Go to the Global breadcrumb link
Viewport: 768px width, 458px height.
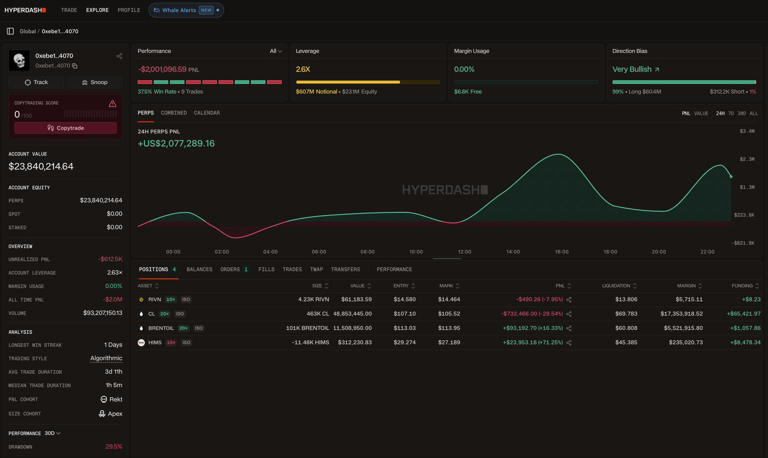coord(27,31)
